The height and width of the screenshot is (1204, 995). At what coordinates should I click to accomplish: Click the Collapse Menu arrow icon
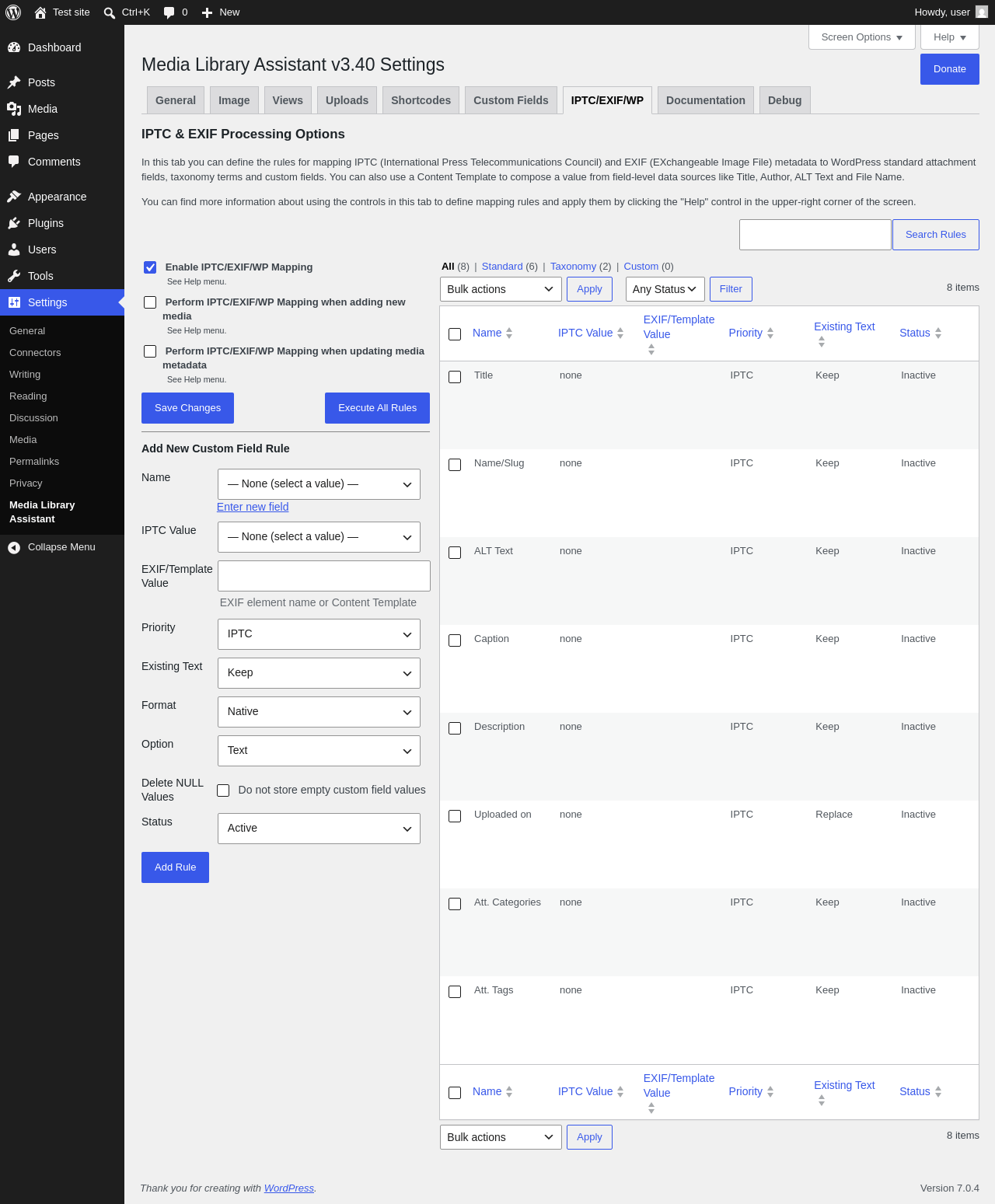[14, 547]
